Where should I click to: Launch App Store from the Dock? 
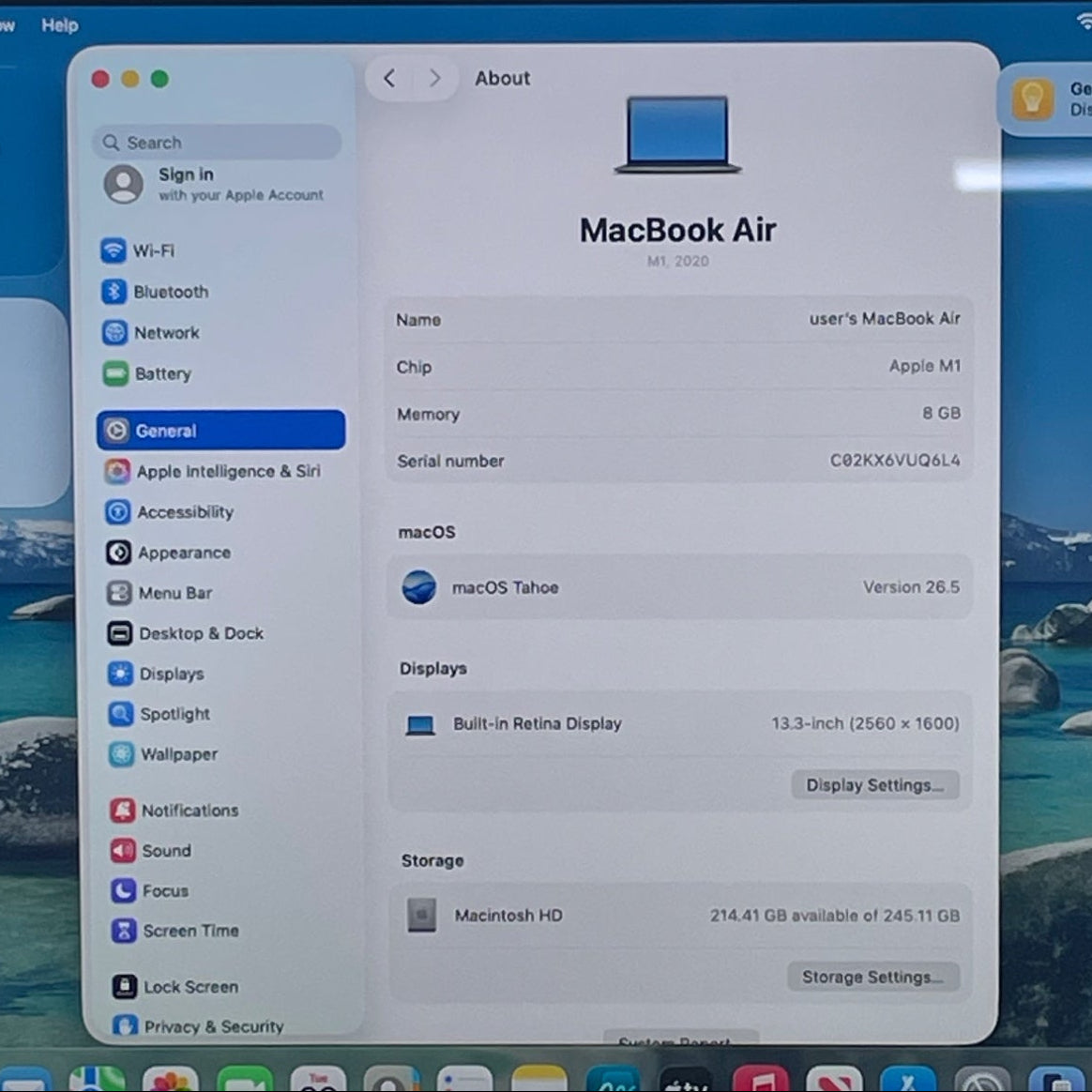tap(908, 1078)
